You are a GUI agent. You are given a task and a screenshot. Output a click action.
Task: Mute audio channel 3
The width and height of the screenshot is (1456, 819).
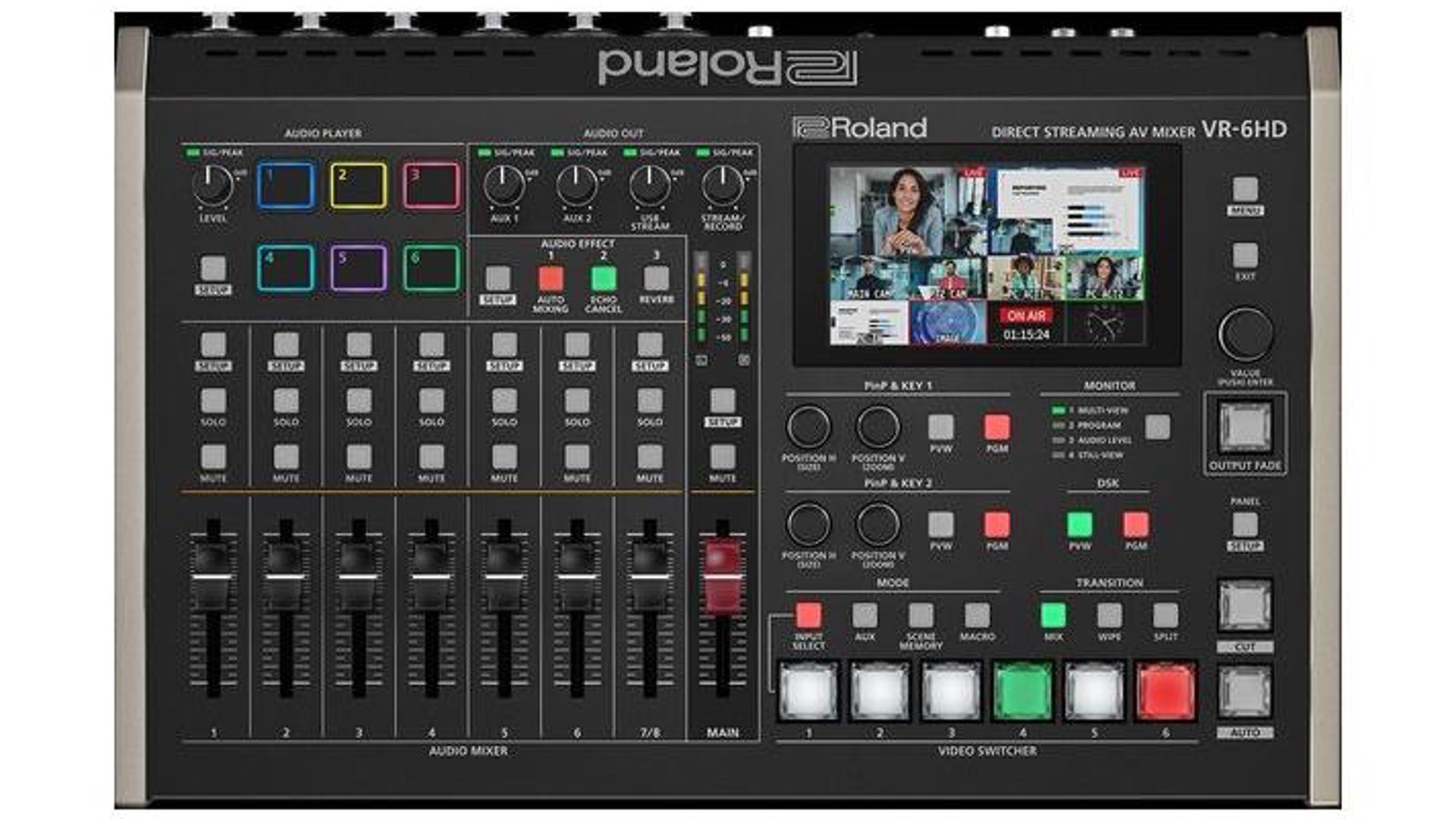[x=359, y=457]
